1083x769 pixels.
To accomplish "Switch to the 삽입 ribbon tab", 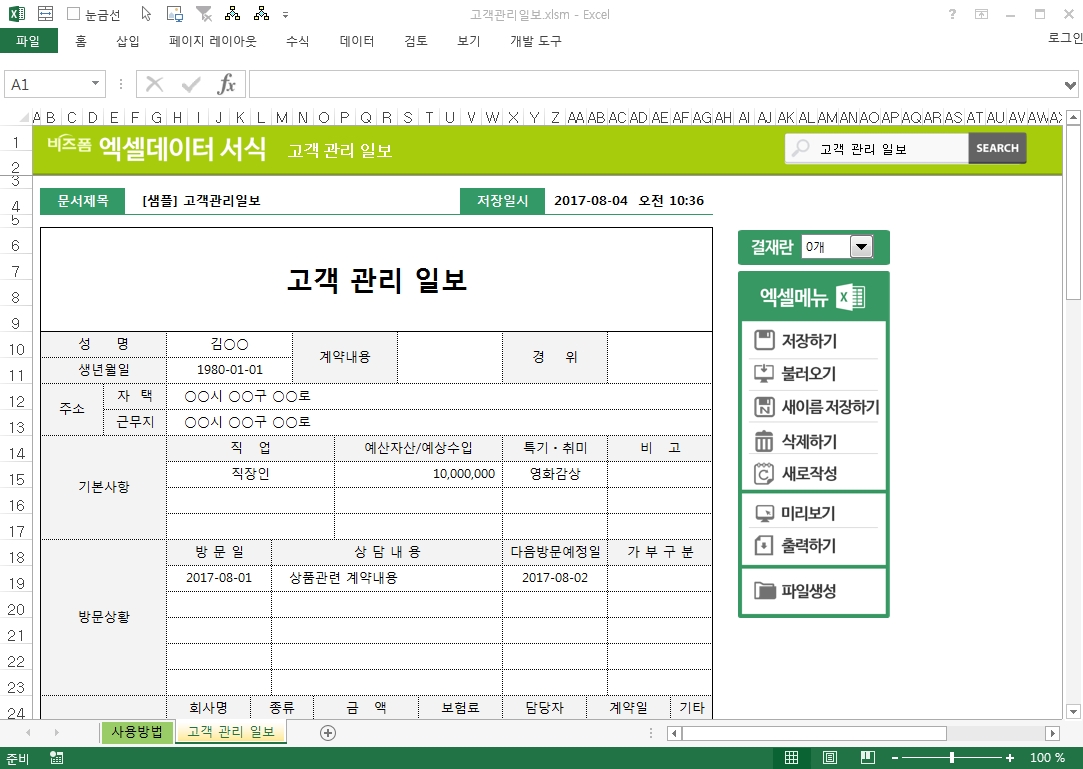I will click(128, 41).
